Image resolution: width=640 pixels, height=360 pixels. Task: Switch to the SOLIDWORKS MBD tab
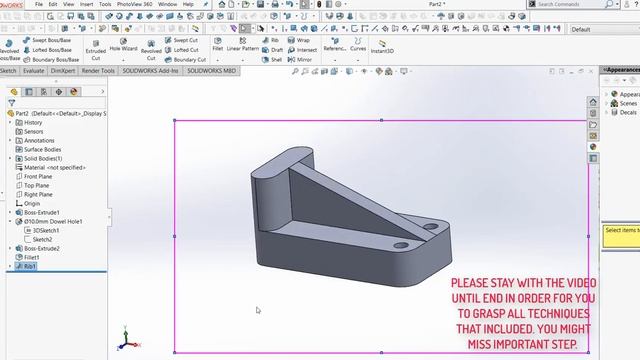211,71
